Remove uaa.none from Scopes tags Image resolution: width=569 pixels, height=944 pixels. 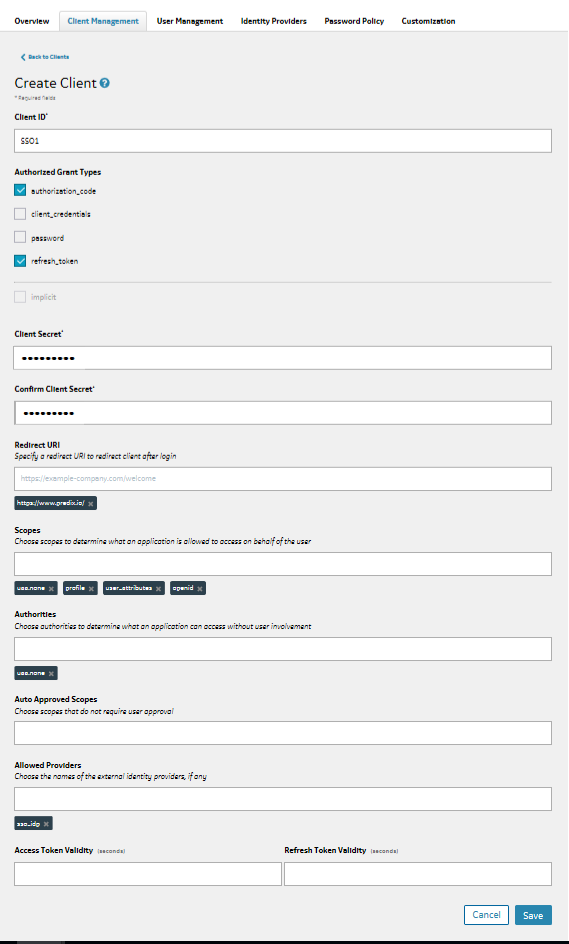coord(52,589)
